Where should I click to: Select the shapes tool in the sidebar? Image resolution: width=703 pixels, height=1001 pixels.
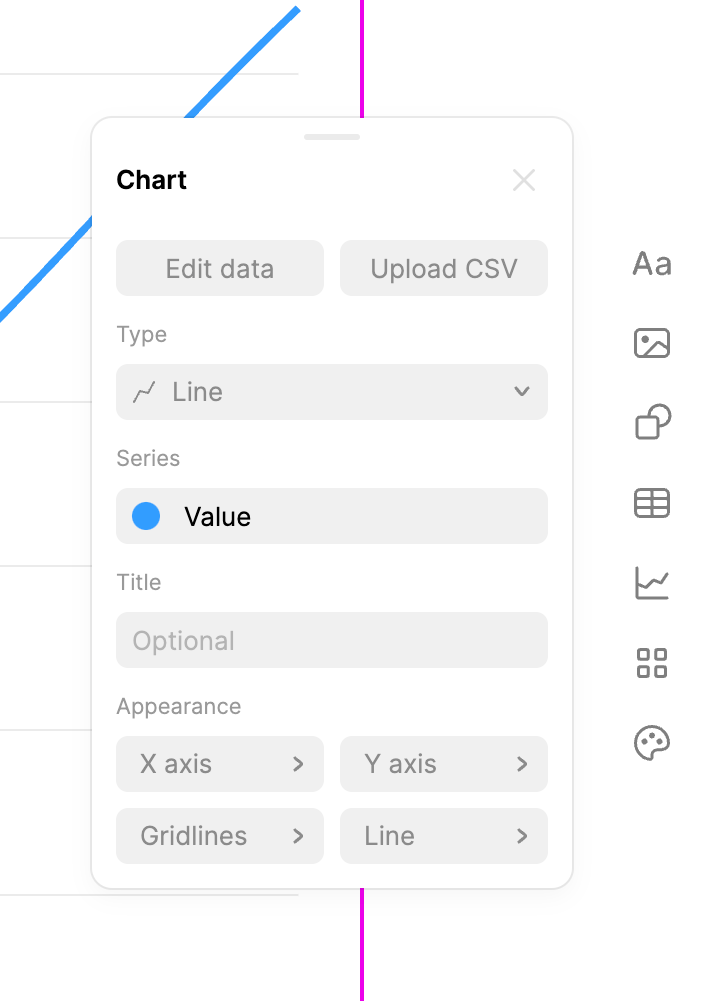[651, 422]
